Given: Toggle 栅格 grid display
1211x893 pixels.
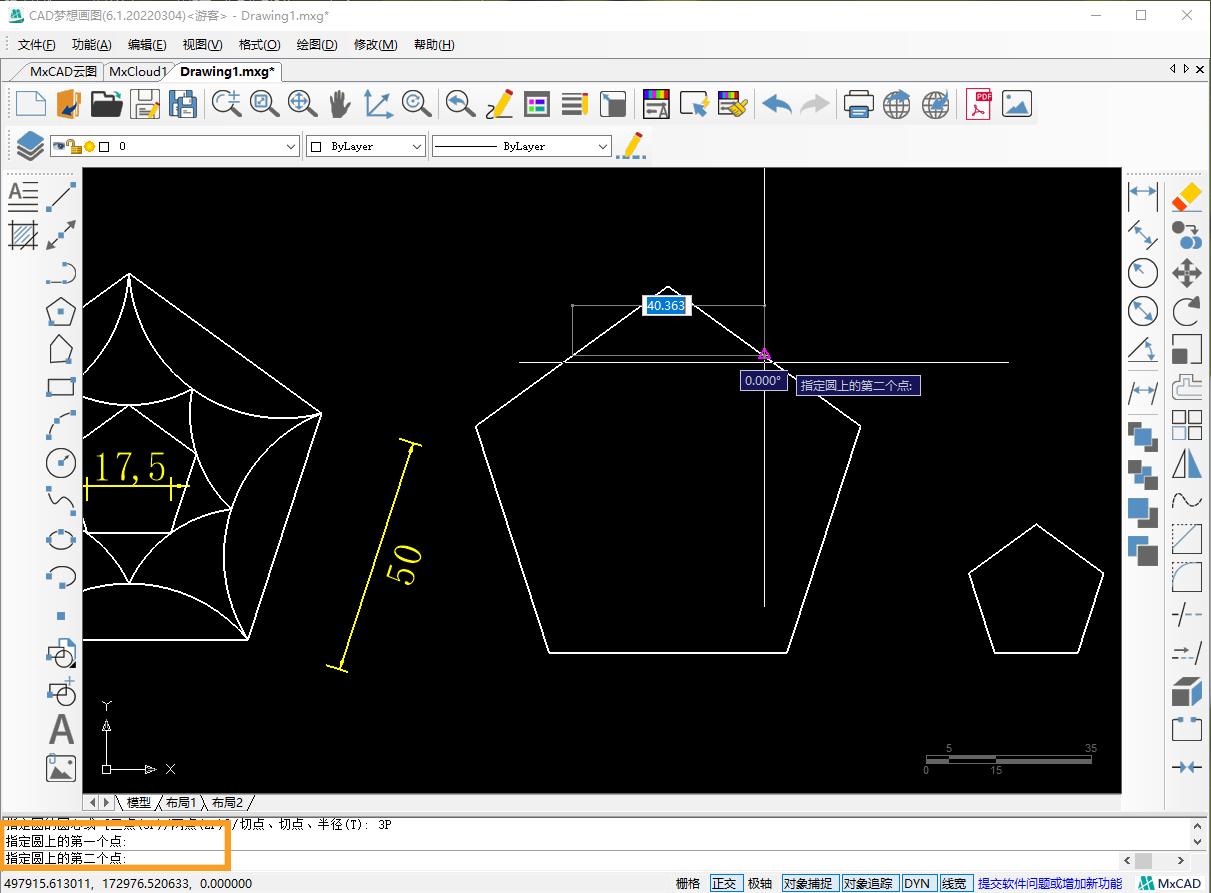Looking at the screenshot, I should click(688, 883).
